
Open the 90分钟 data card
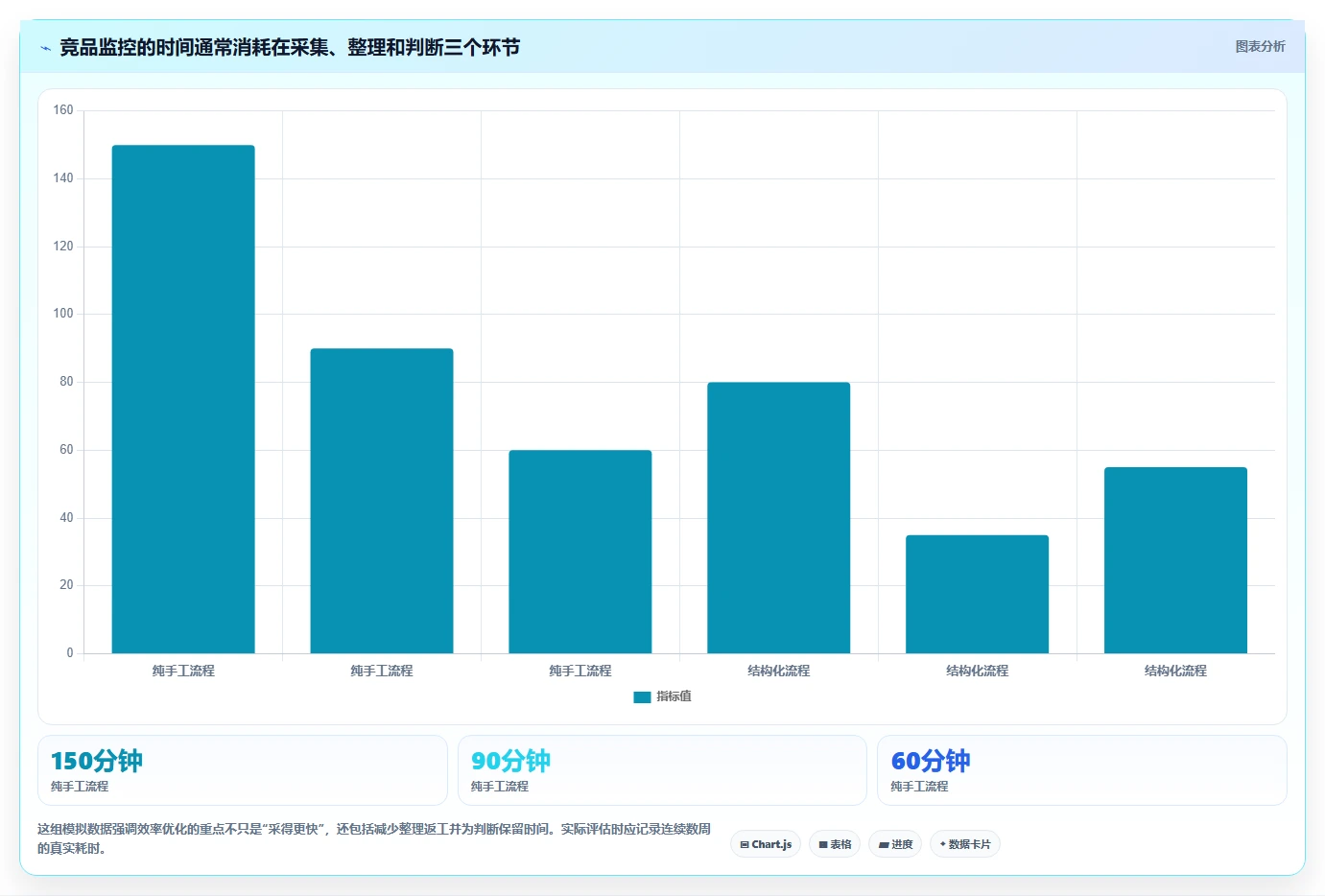662,770
